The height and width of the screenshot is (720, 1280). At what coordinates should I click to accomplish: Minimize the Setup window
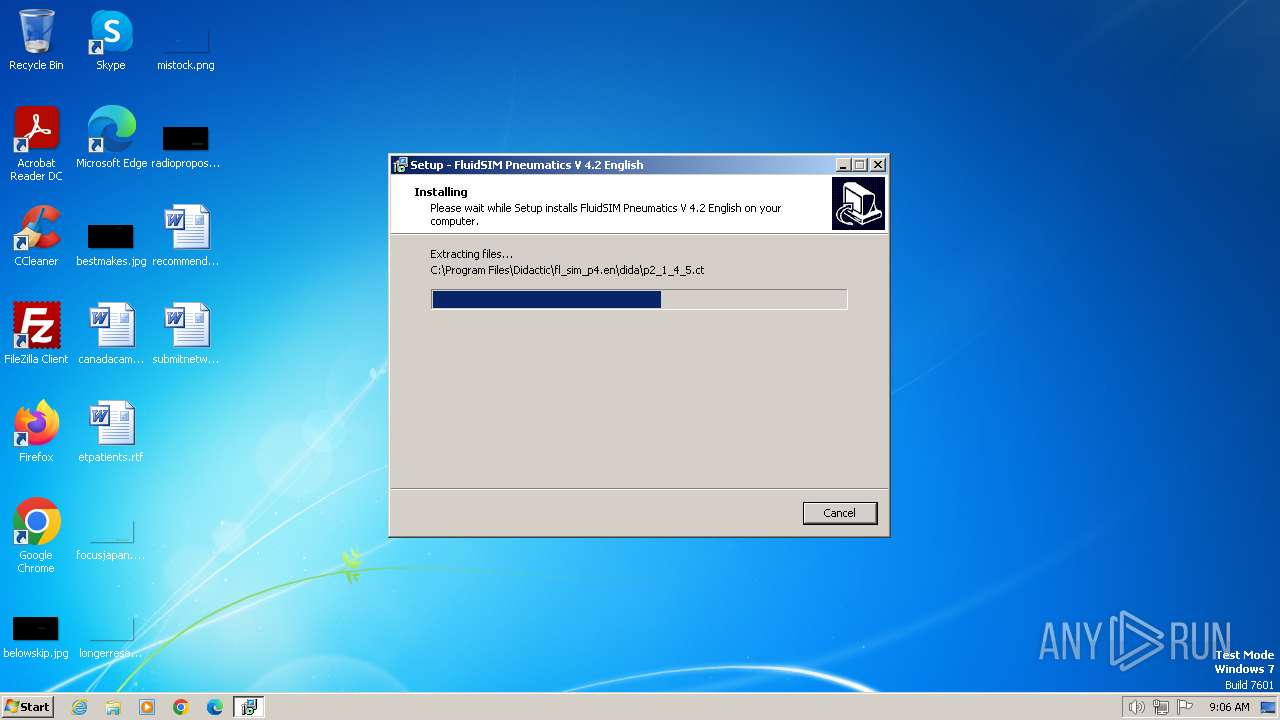843,165
